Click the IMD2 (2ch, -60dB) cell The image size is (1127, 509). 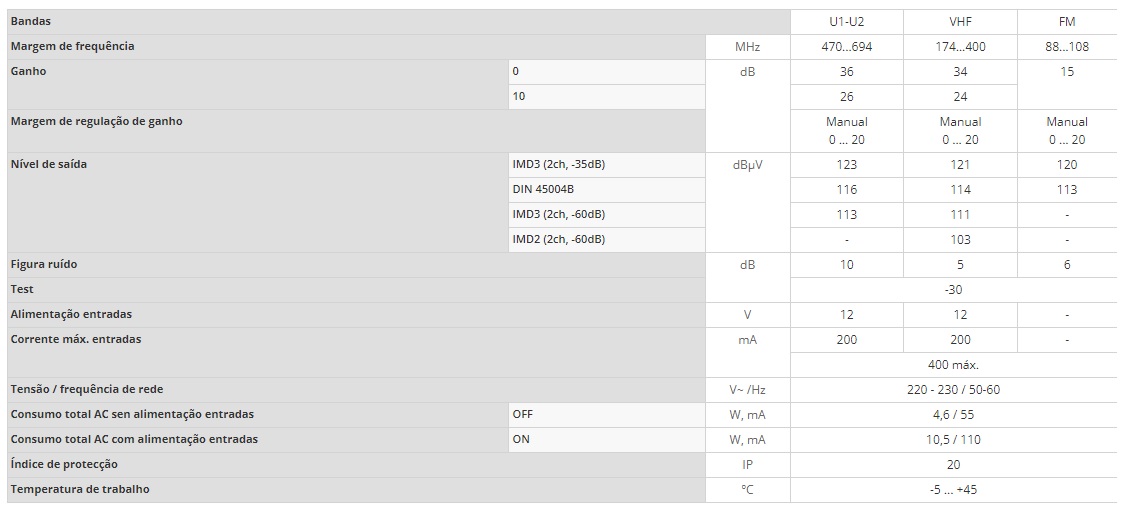click(x=607, y=239)
